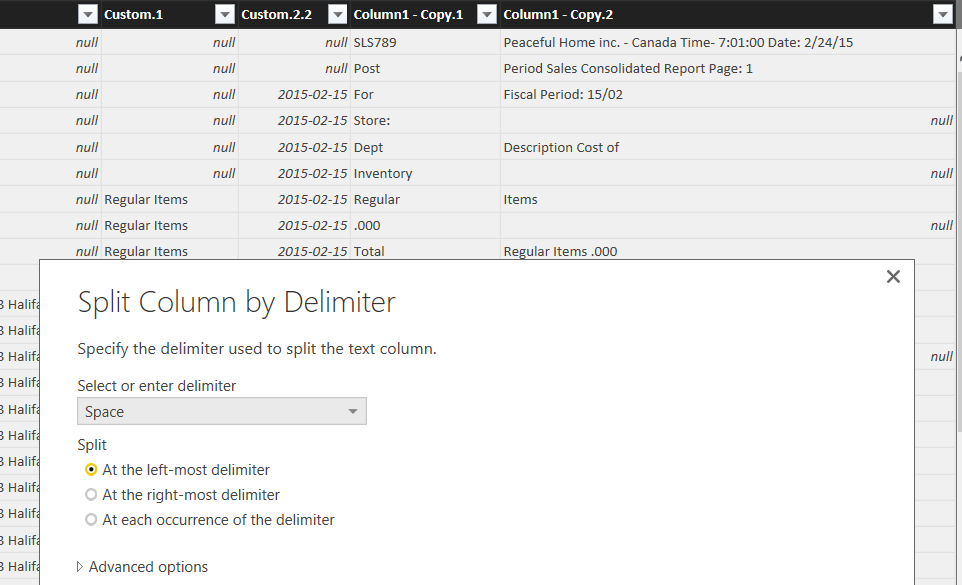Open the Column1 - Copy.2 filter arrow

point(941,14)
